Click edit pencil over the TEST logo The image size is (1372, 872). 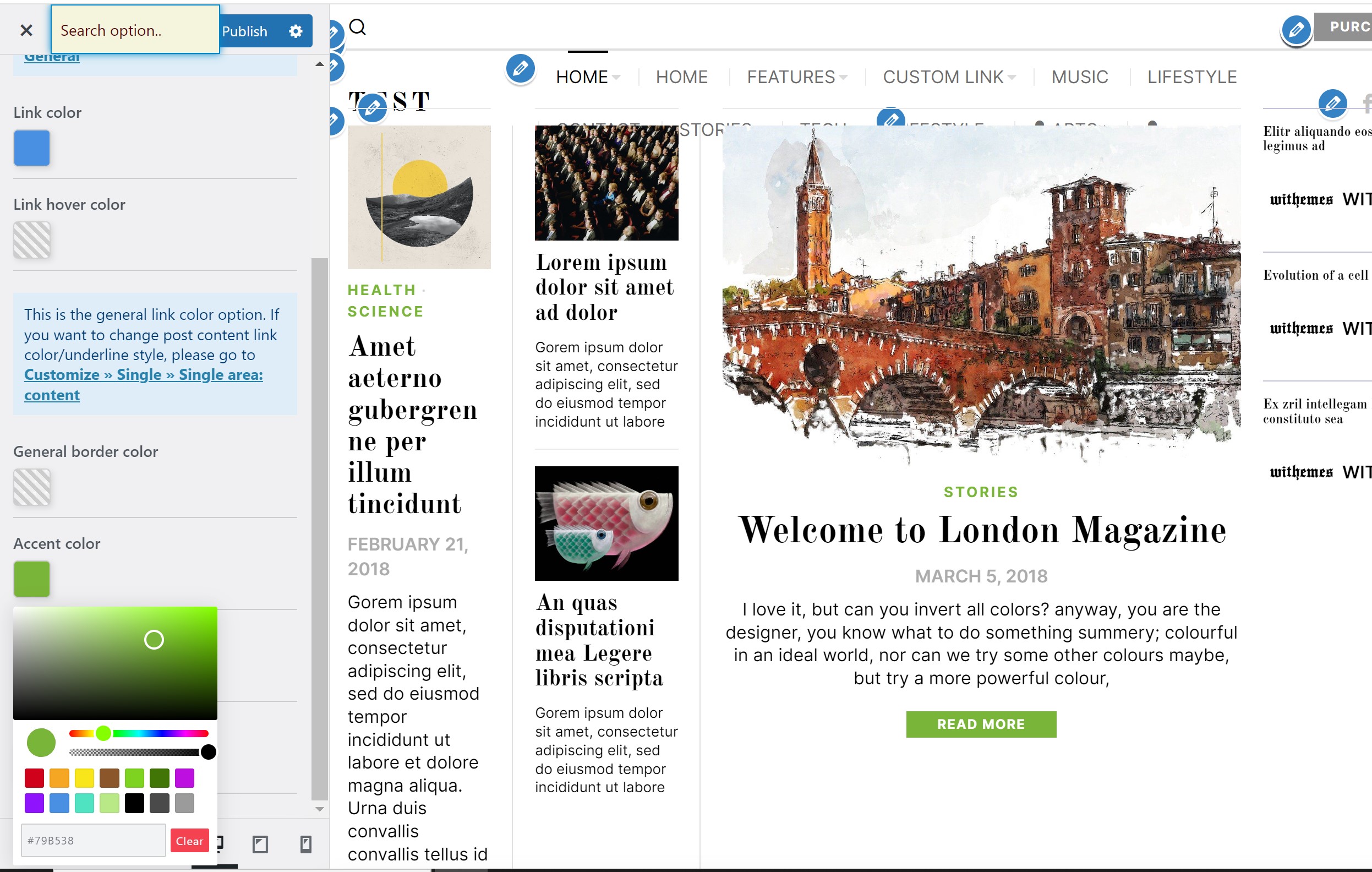pyautogui.click(x=373, y=107)
